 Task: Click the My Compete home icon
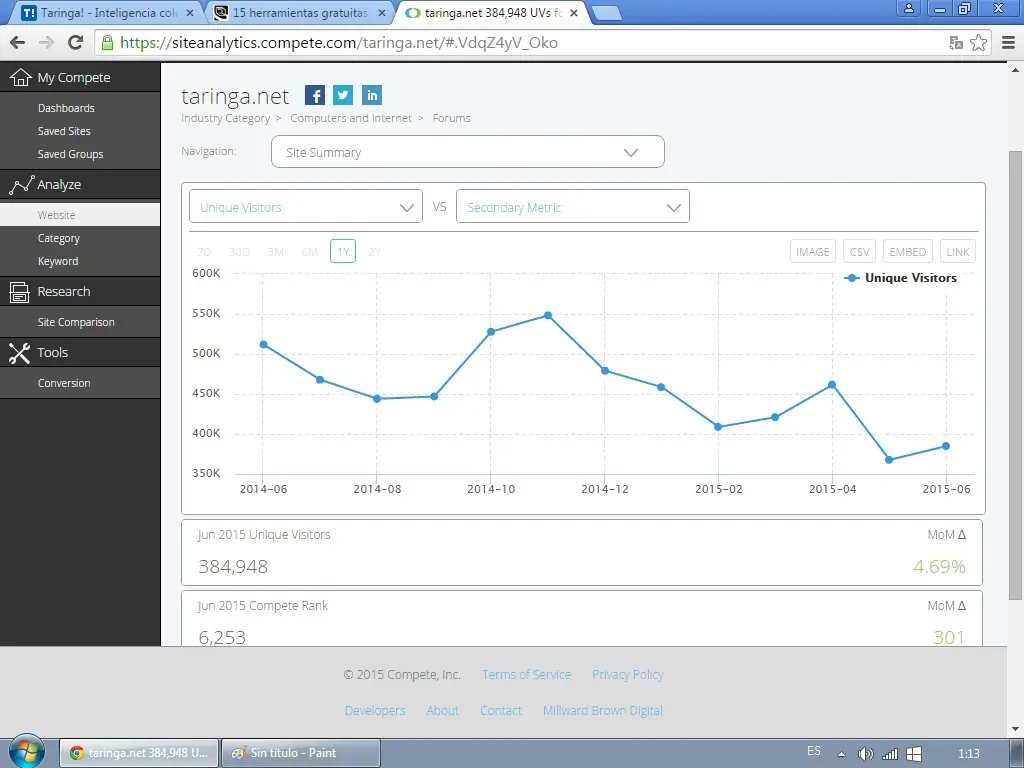pos(20,77)
